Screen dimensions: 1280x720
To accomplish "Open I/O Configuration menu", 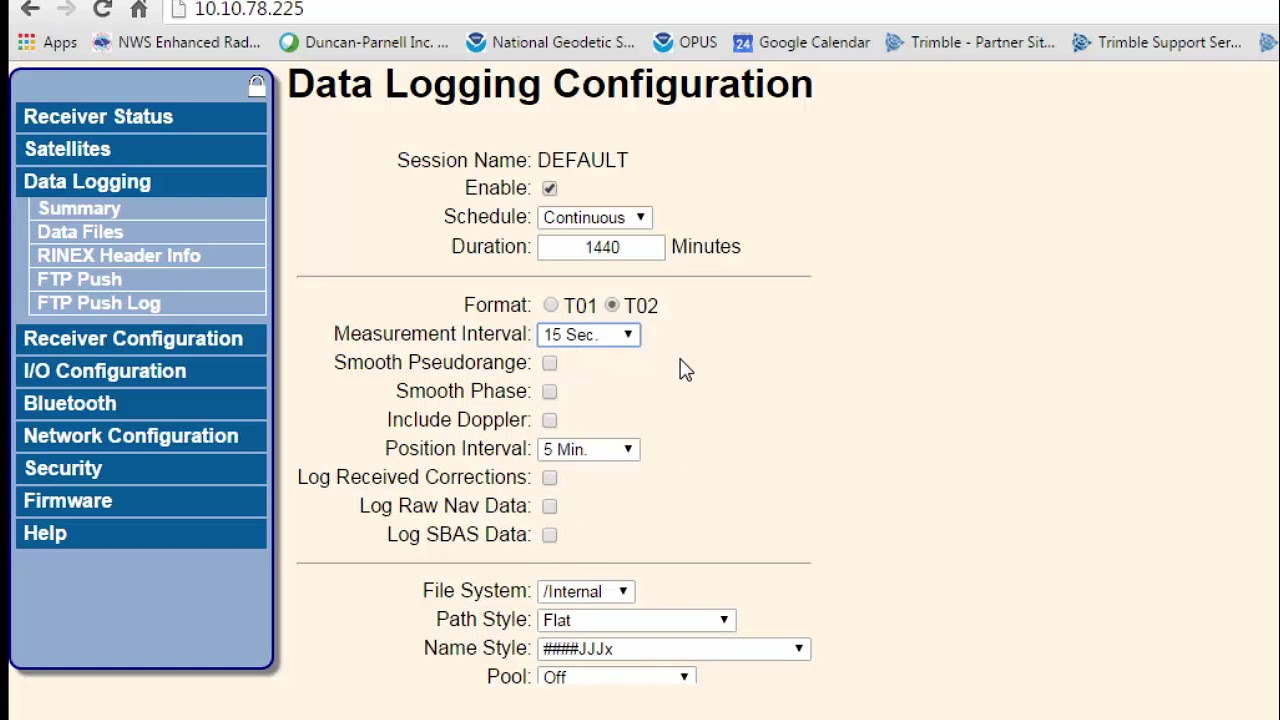I will point(141,371).
